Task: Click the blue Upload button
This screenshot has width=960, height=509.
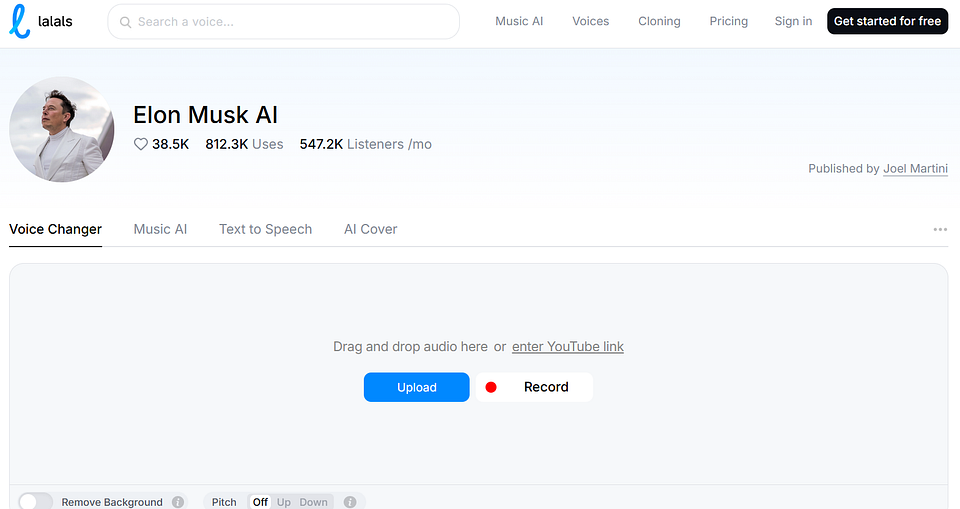Action: [x=416, y=387]
